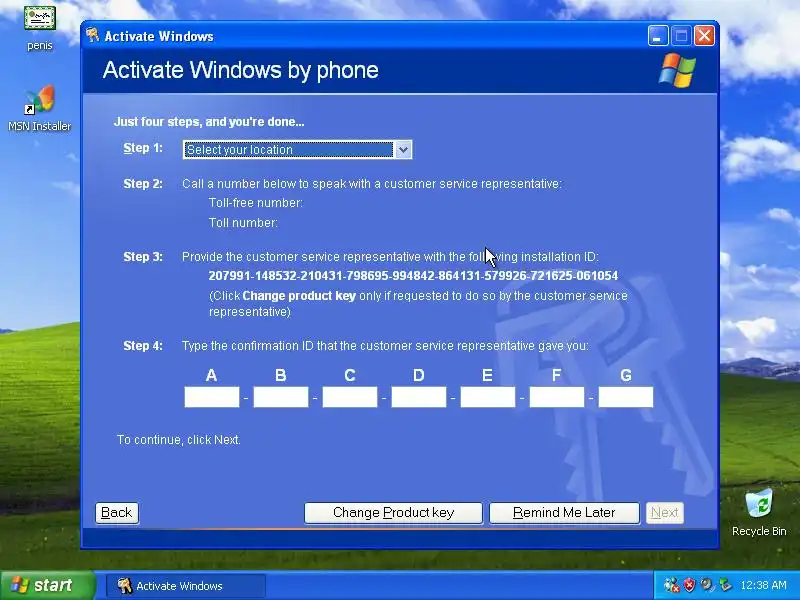Image resolution: width=800 pixels, height=600 pixels.
Task: Focus confirmation ID field C
Action: point(350,397)
